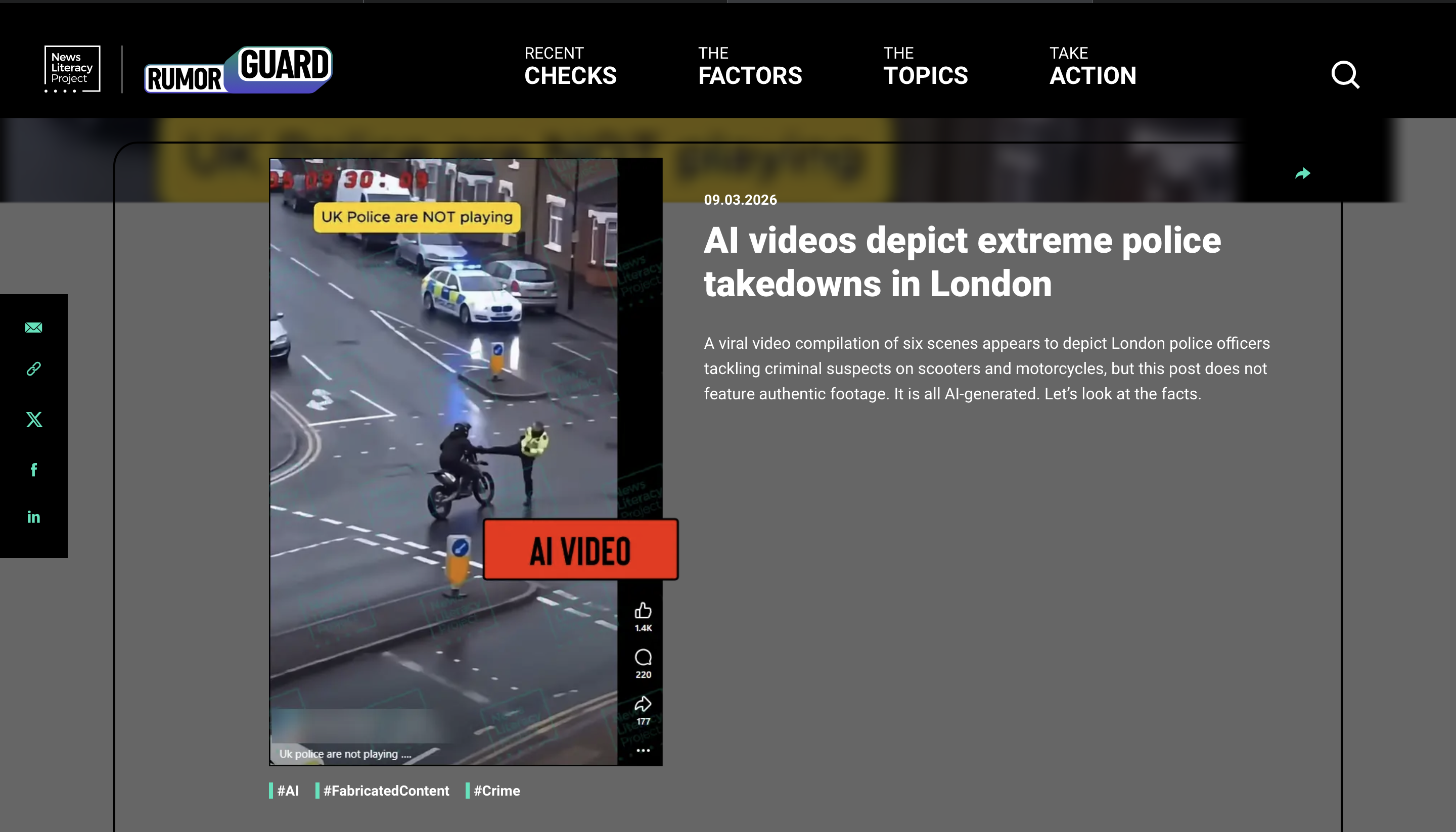
Task: Click the 09.03.2026 article date
Action: click(x=740, y=200)
